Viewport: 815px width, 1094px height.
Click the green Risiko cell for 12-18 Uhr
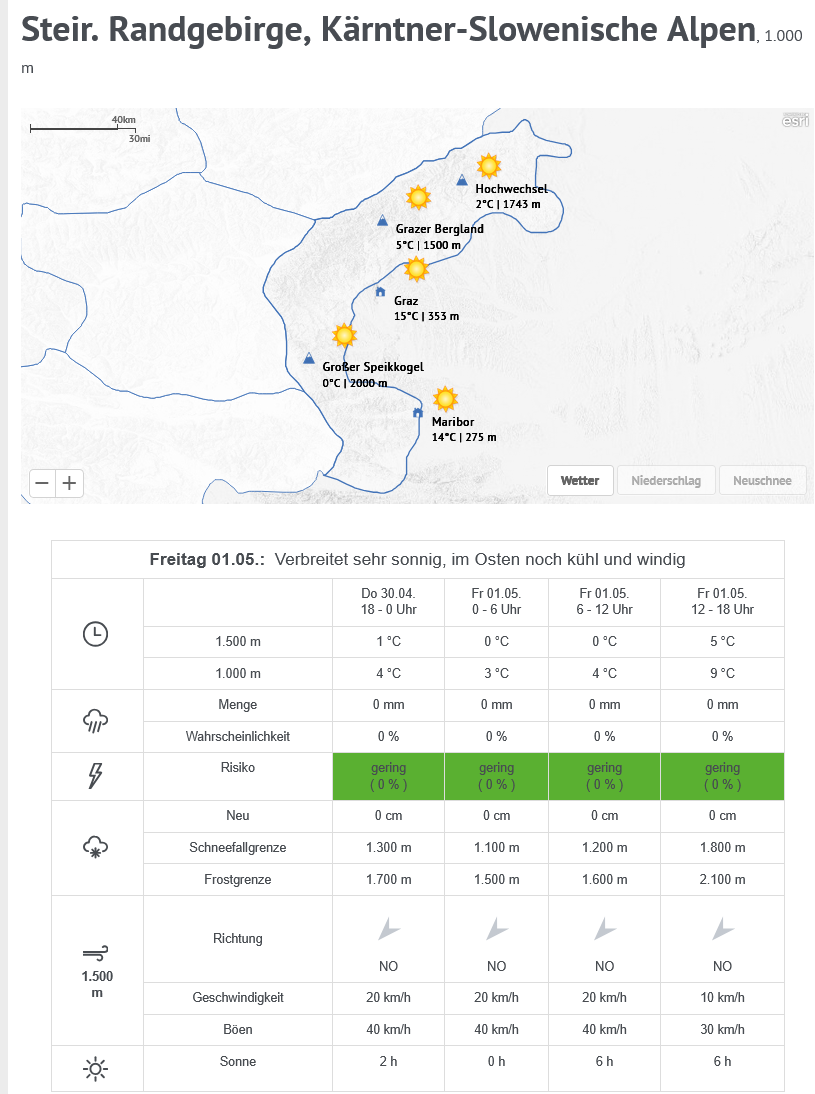[722, 776]
